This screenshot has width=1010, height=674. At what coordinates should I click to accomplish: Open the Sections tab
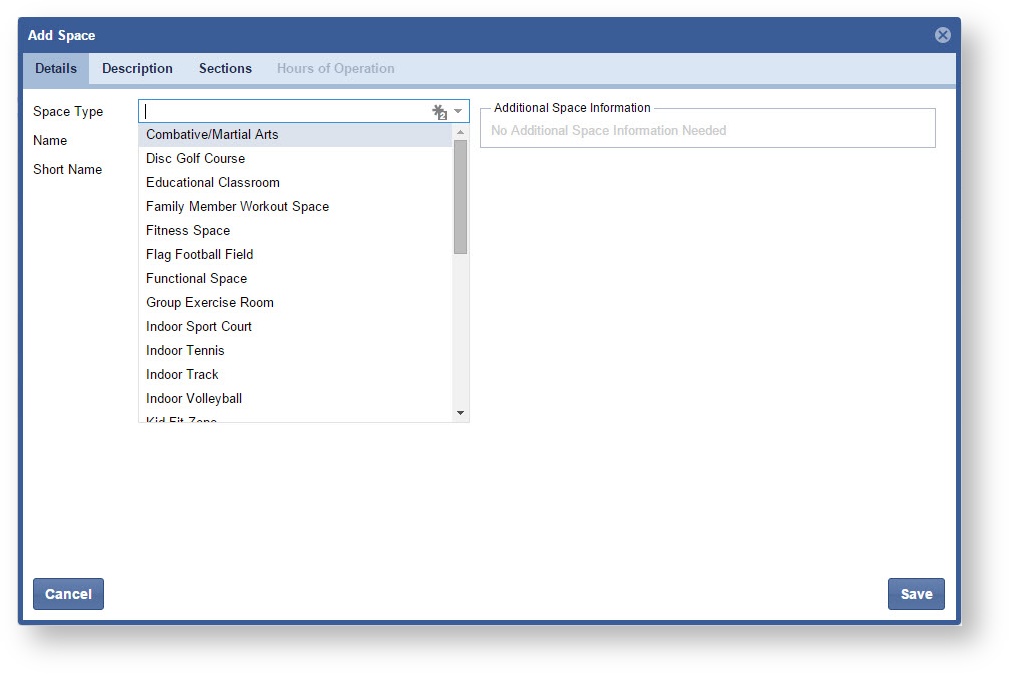pyautogui.click(x=225, y=68)
